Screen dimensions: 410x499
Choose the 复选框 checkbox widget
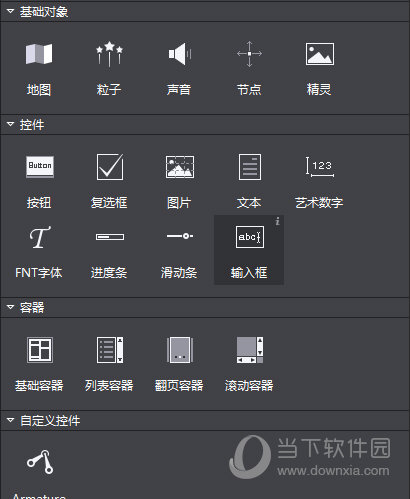click(x=110, y=167)
